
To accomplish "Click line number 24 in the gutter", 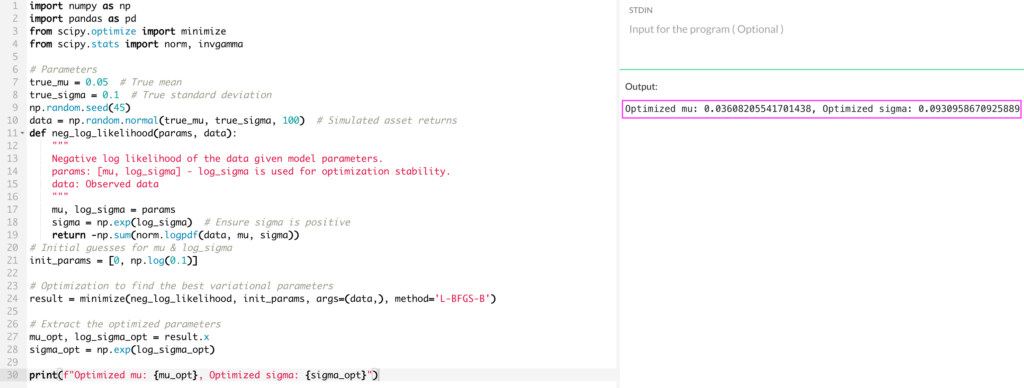I will (x=13, y=299).
